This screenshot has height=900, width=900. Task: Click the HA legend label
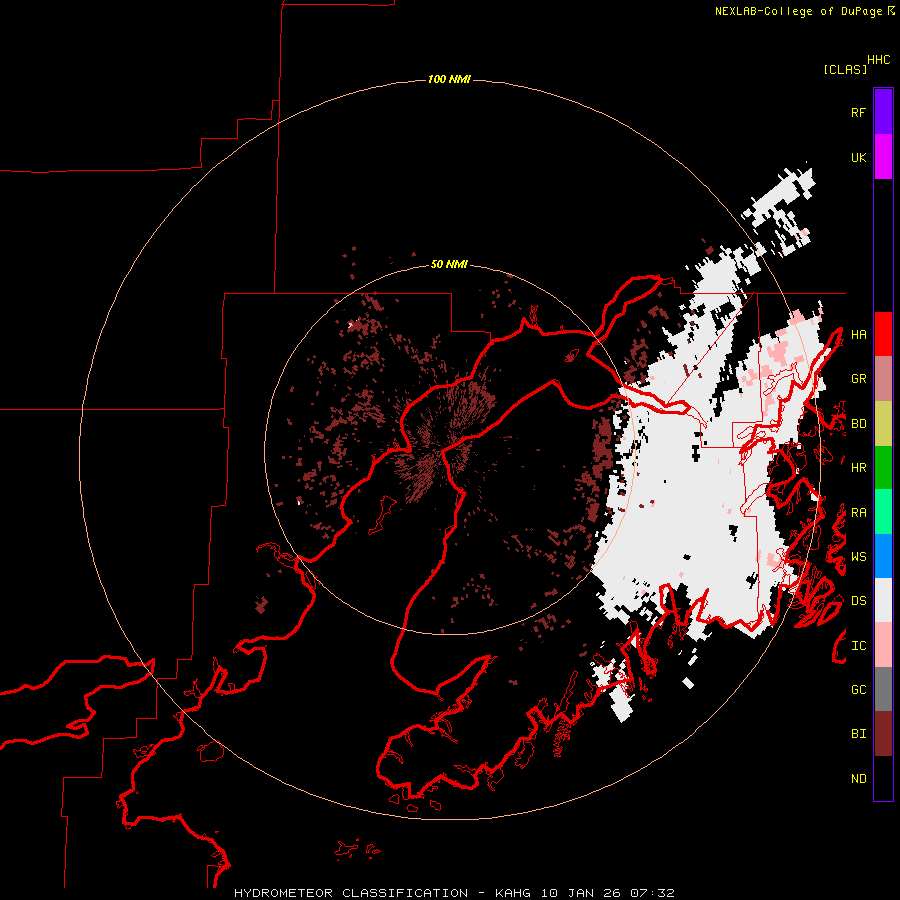click(858, 334)
